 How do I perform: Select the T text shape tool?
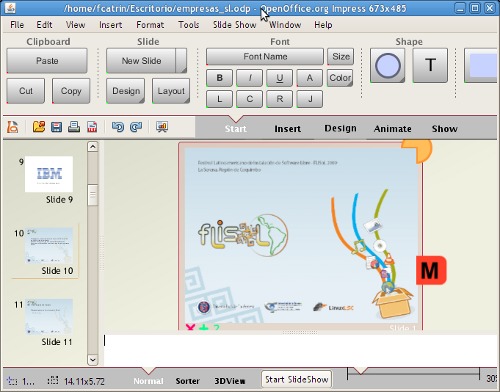[x=430, y=66]
